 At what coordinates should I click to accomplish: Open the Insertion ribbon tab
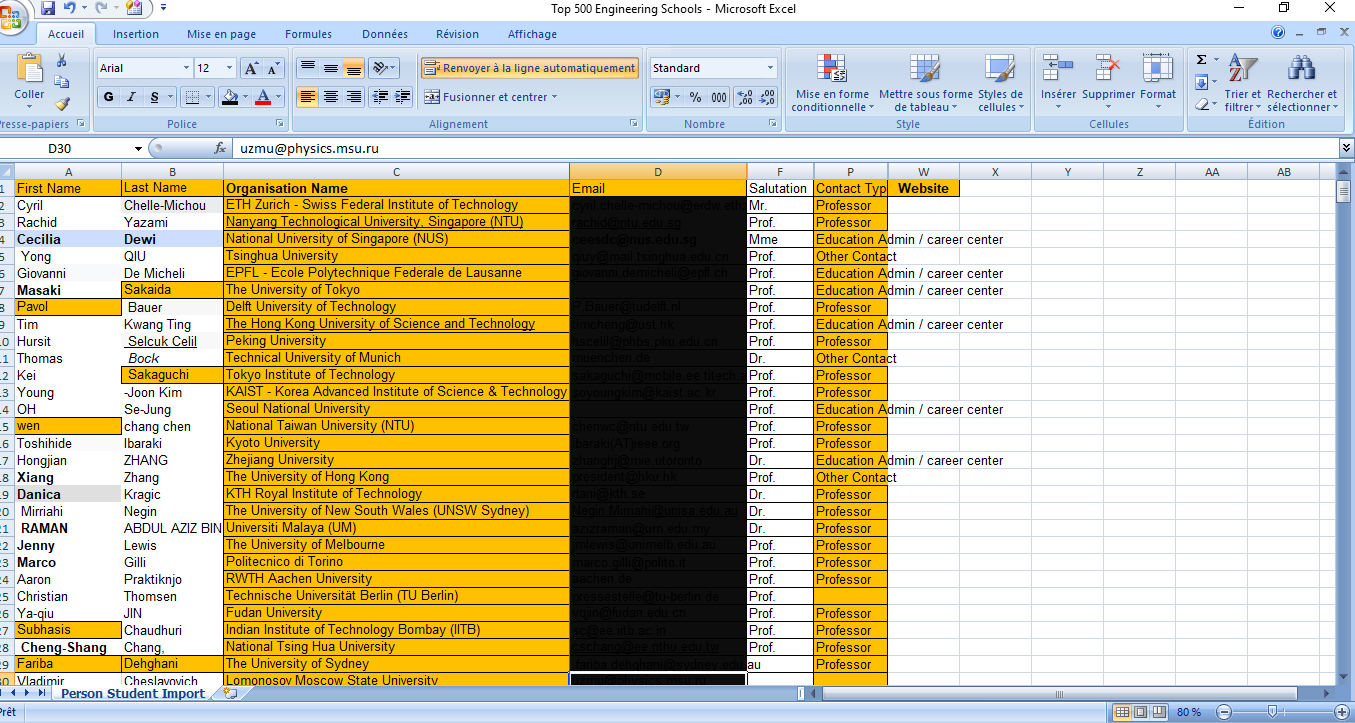[136, 34]
